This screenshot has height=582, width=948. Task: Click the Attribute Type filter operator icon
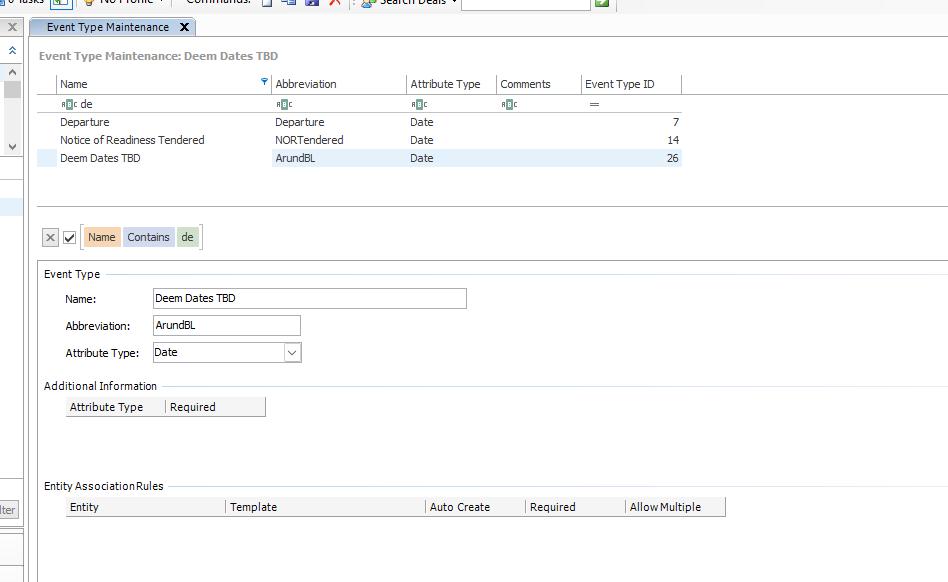[x=419, y=104]
